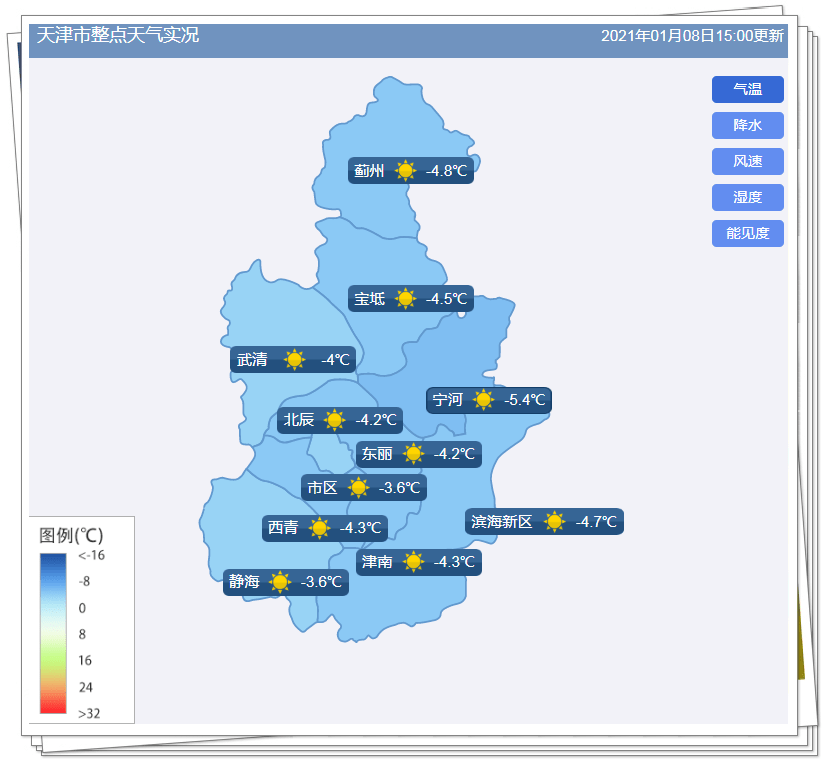Select the 武清 district name
The height and width of the screenshot is (761, 829).
[x=252, y=360]
